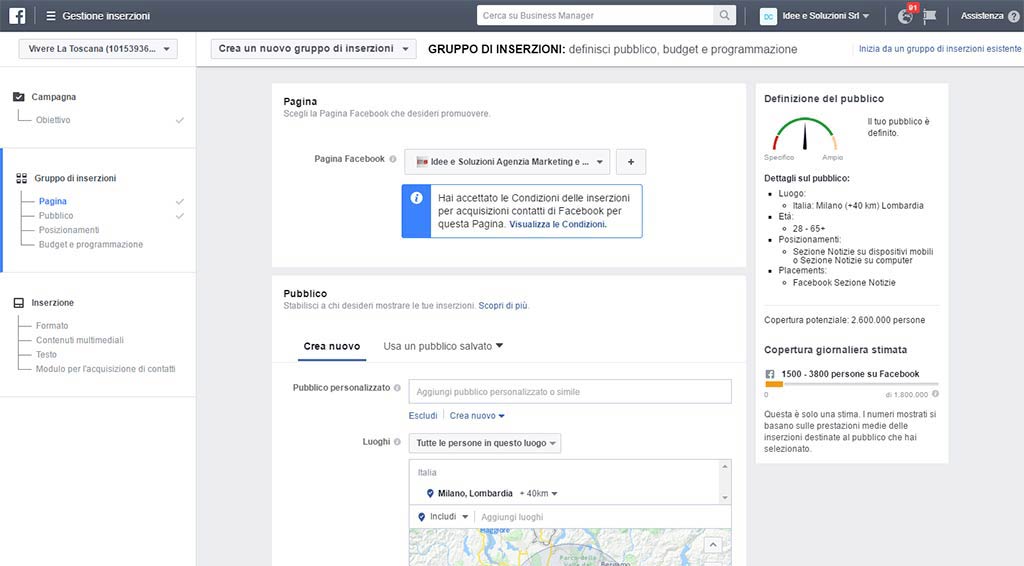Click the Inserzione section icon
The width and height of the screenshot is (1024, 566).
click(x=18, y=303)
